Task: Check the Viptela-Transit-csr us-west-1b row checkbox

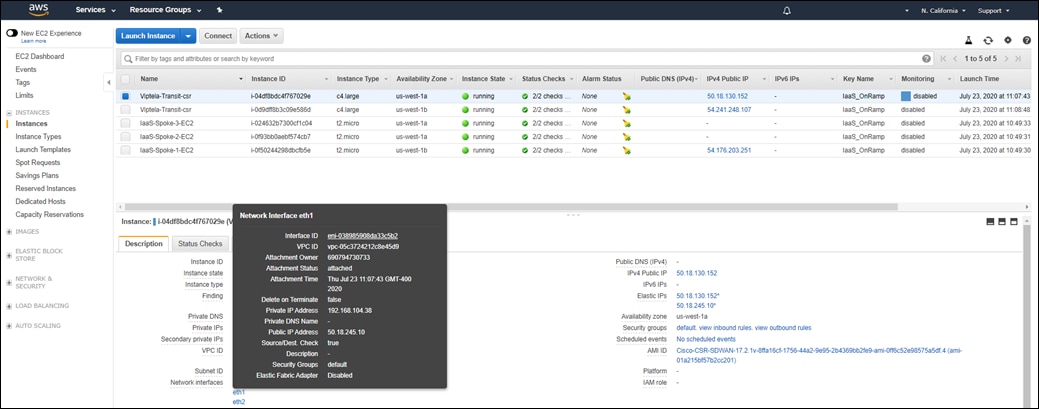Action: (125, 110)
